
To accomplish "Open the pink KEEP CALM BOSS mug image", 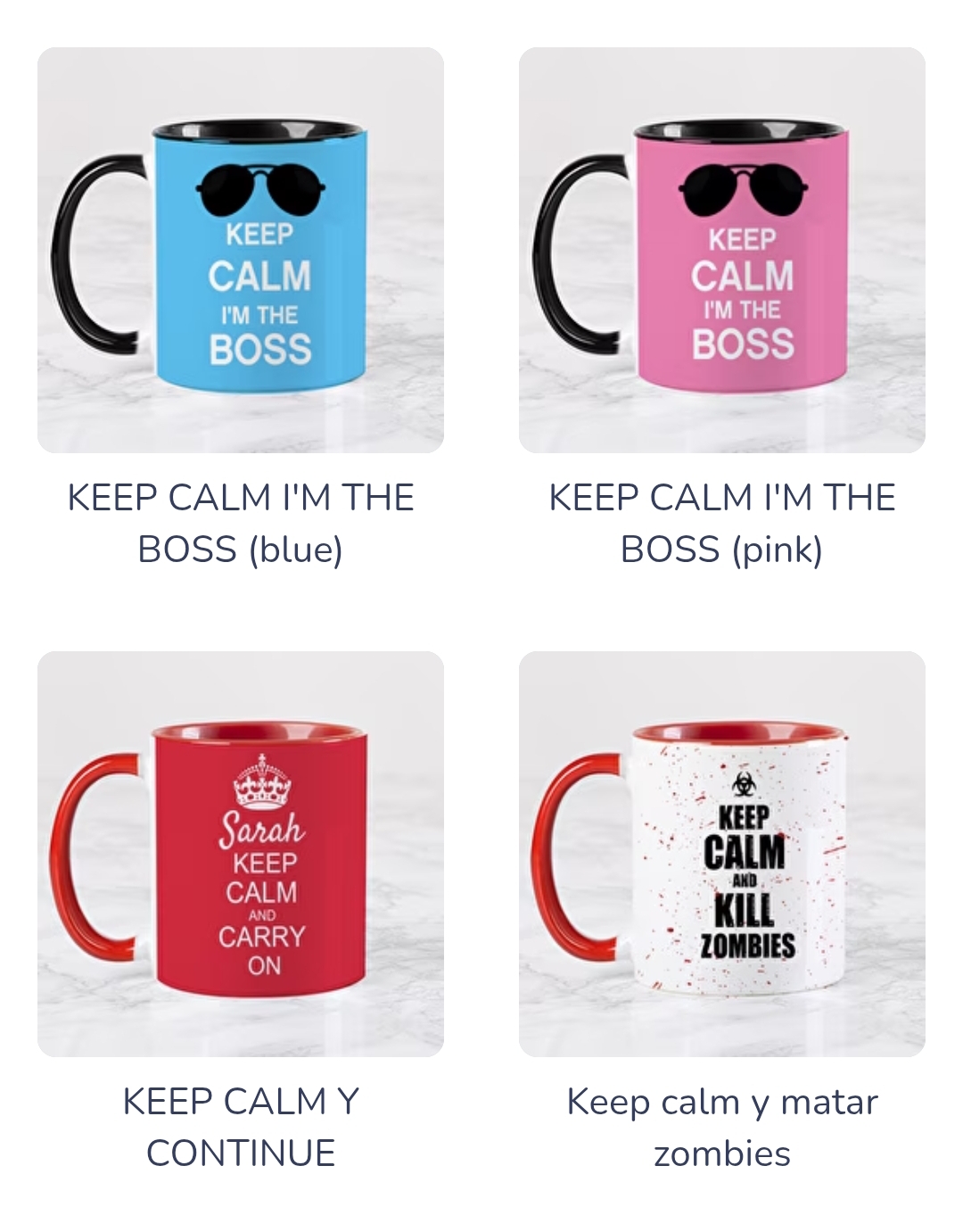I will [x=722, y=250].
